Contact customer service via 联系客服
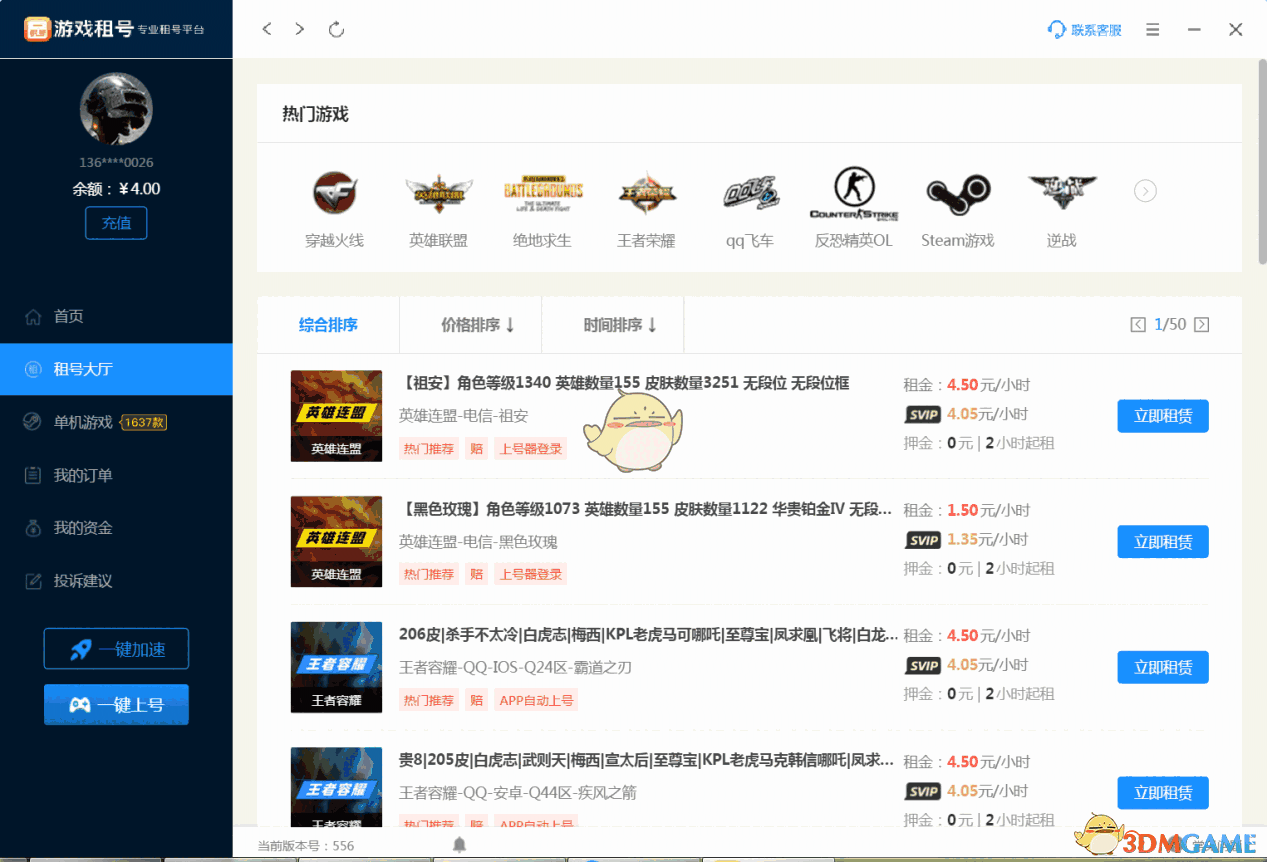The width and height of the screenshot is (1267, 862). tap(1084, 31)
